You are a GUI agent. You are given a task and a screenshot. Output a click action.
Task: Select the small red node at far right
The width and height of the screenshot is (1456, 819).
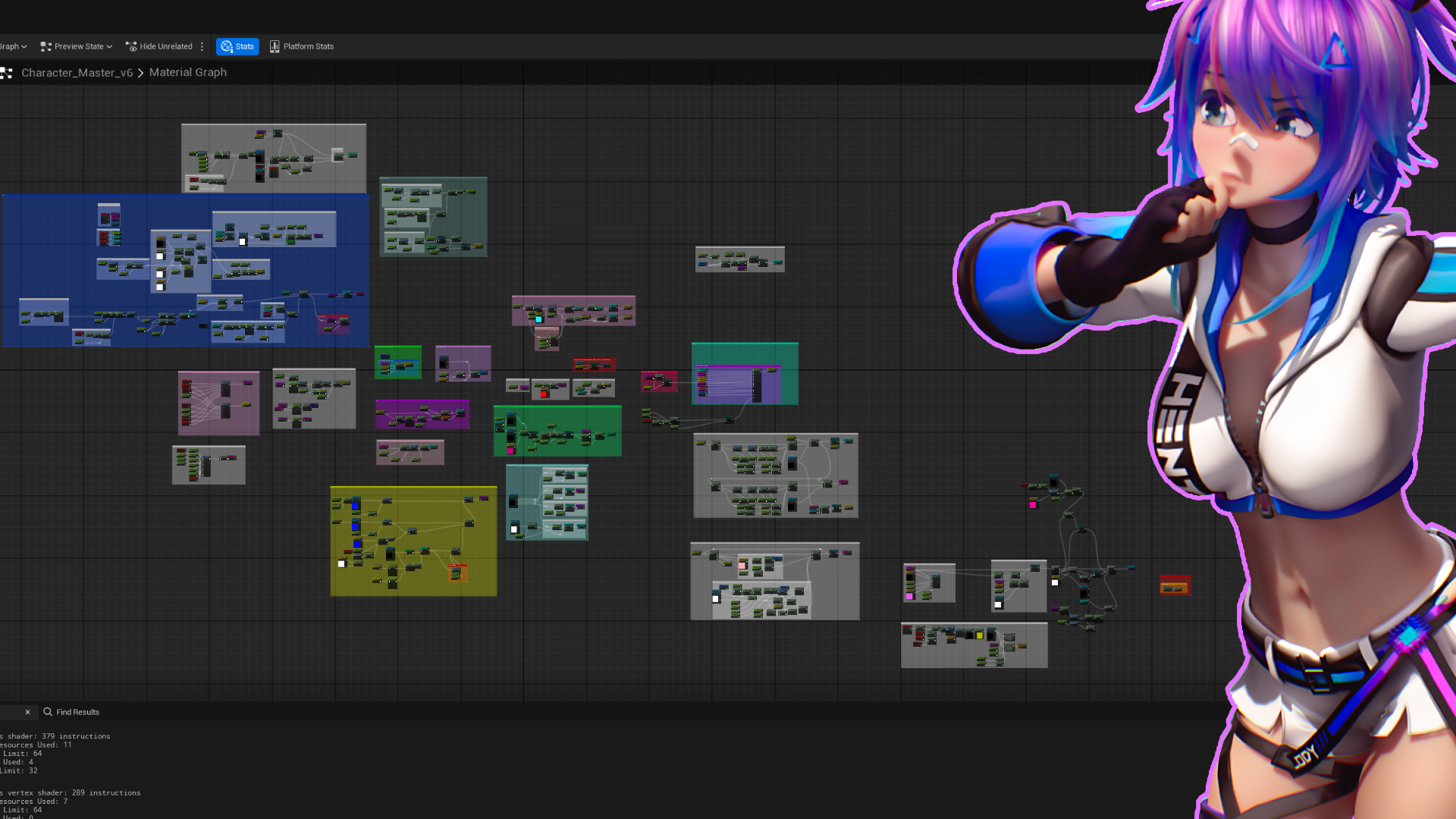[x=1175, y=586]
